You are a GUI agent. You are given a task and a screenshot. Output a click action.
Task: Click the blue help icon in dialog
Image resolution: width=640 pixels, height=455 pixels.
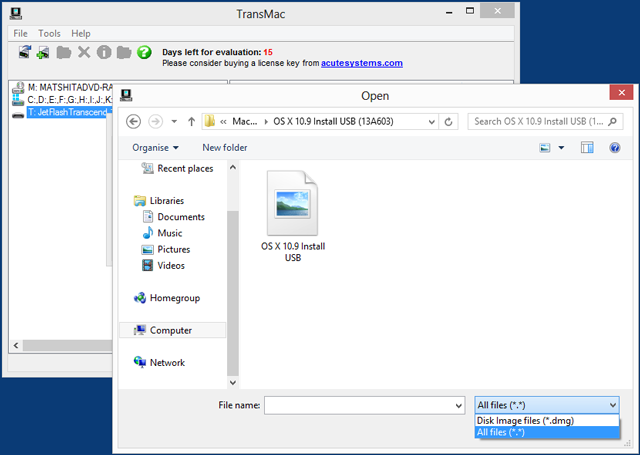(615, 148)
